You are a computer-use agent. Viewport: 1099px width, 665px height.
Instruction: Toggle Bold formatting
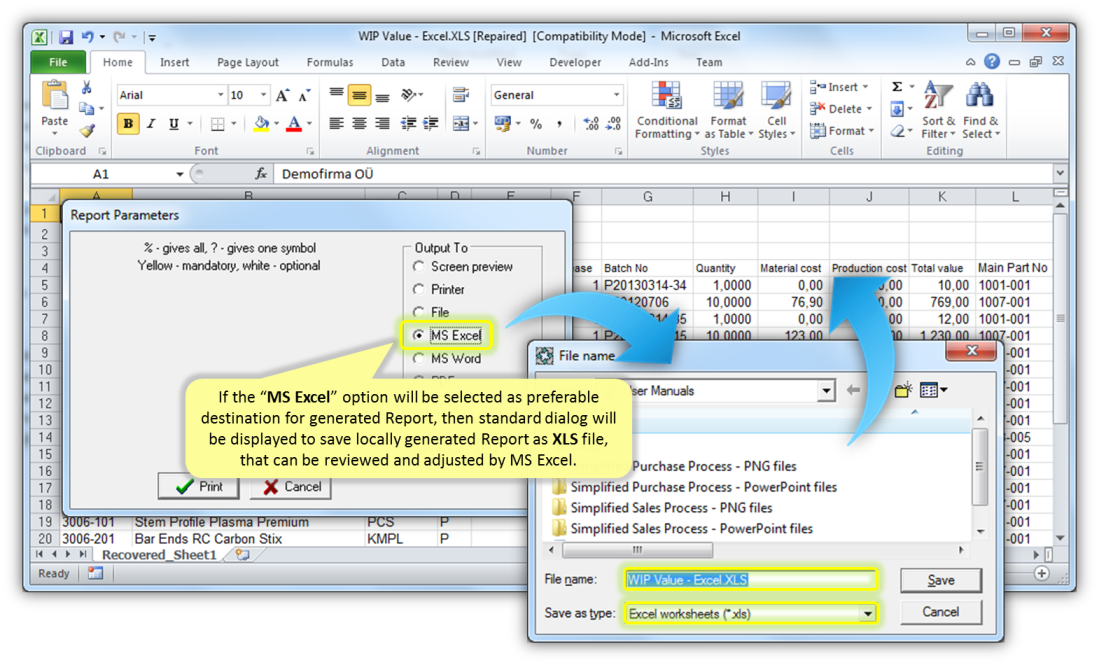(128, 124)
